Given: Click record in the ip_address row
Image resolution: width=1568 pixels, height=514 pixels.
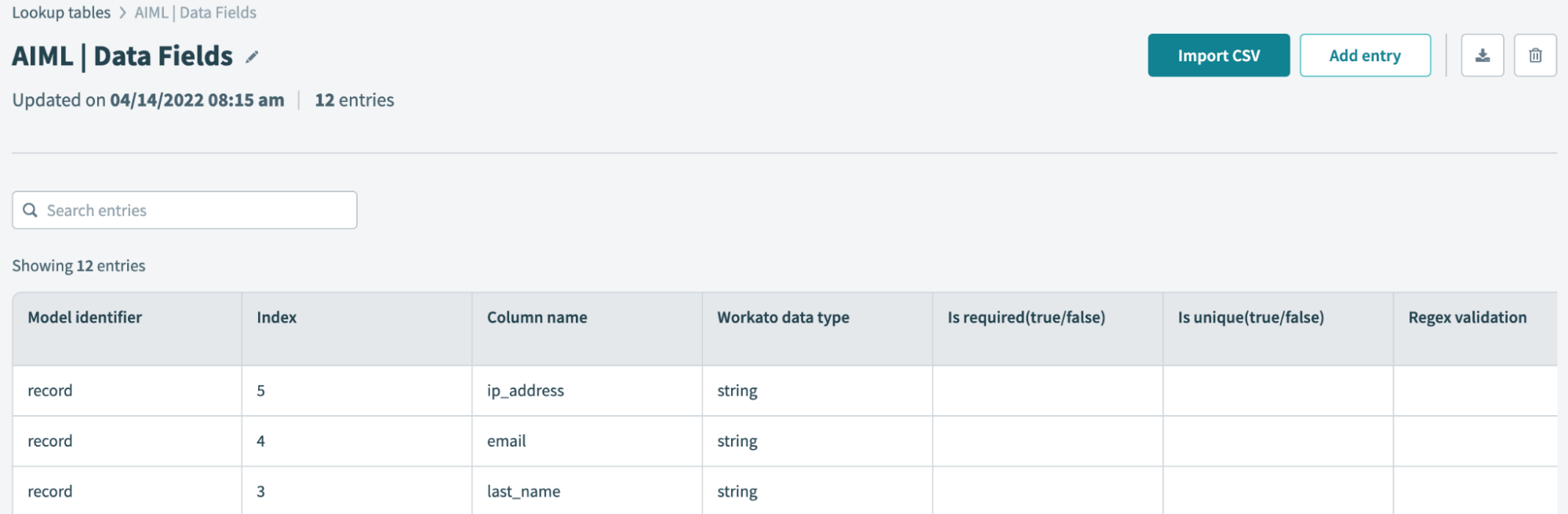Looking at the screenshot, I should (x=50, y=391).
